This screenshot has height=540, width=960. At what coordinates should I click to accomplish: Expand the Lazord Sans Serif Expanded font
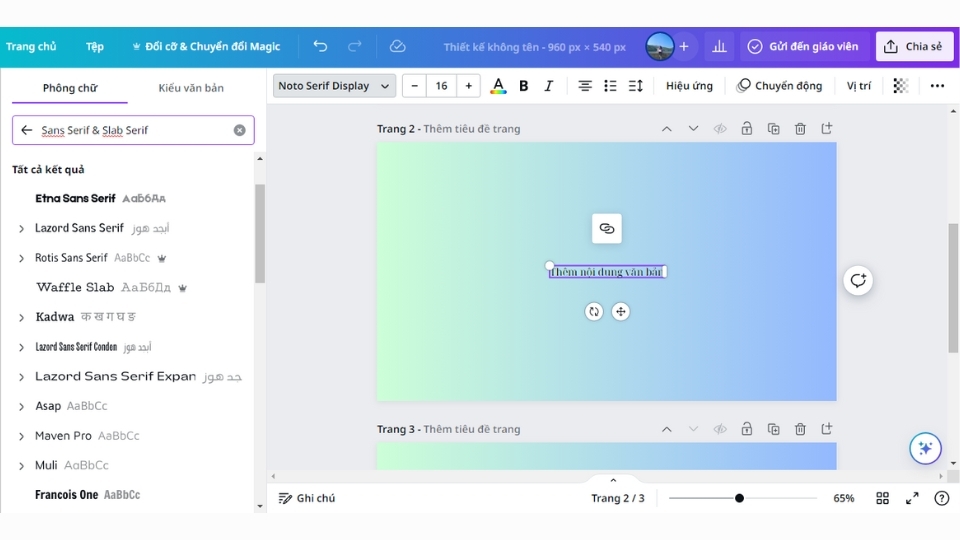pyautogui.click(x=21, y=377)
